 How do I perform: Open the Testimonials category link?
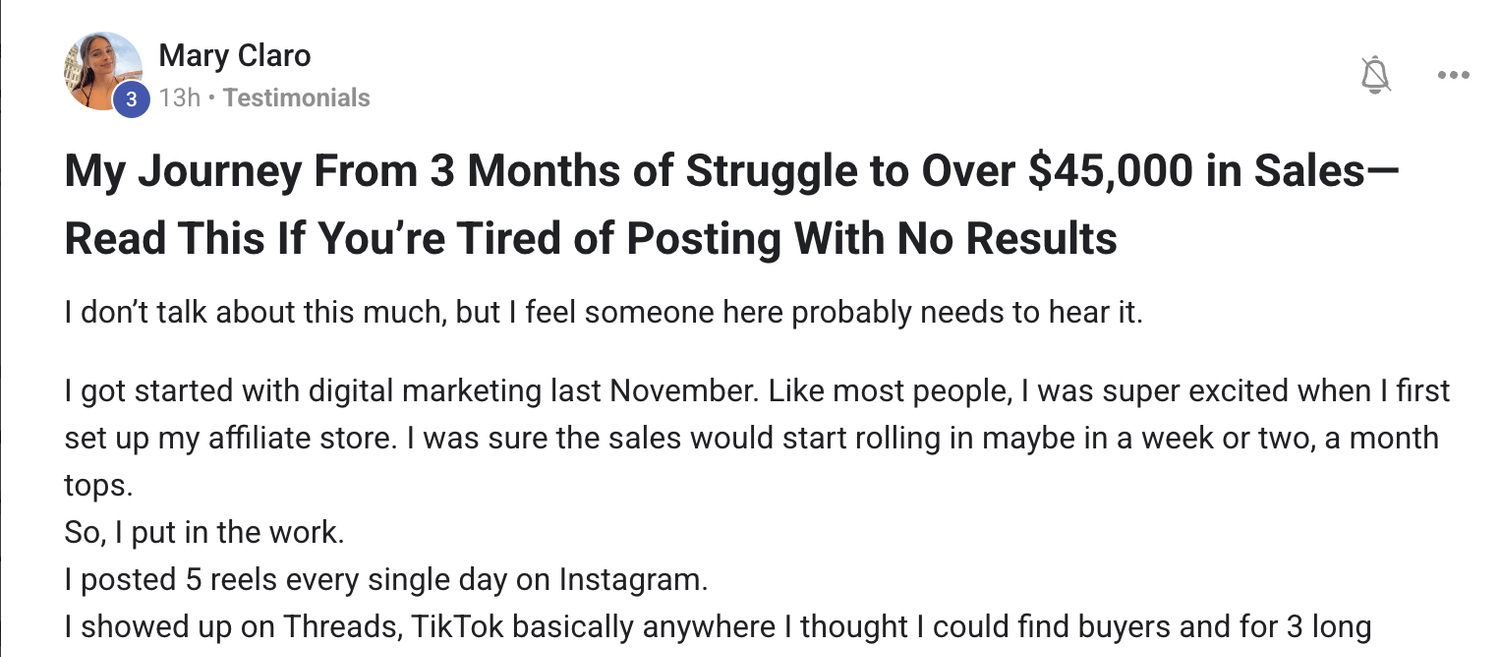tap(297, 98)
